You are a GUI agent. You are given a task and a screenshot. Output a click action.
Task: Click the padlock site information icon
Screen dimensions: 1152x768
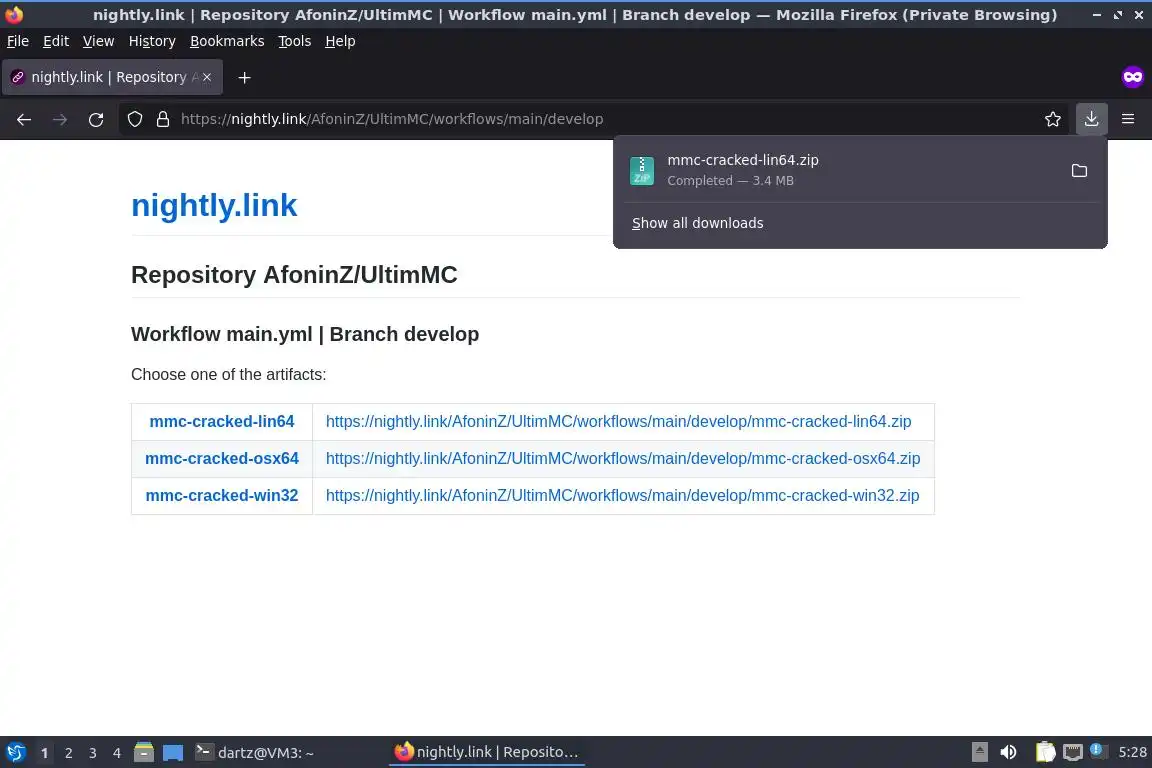pyautogui.click(x=163, y=119)
